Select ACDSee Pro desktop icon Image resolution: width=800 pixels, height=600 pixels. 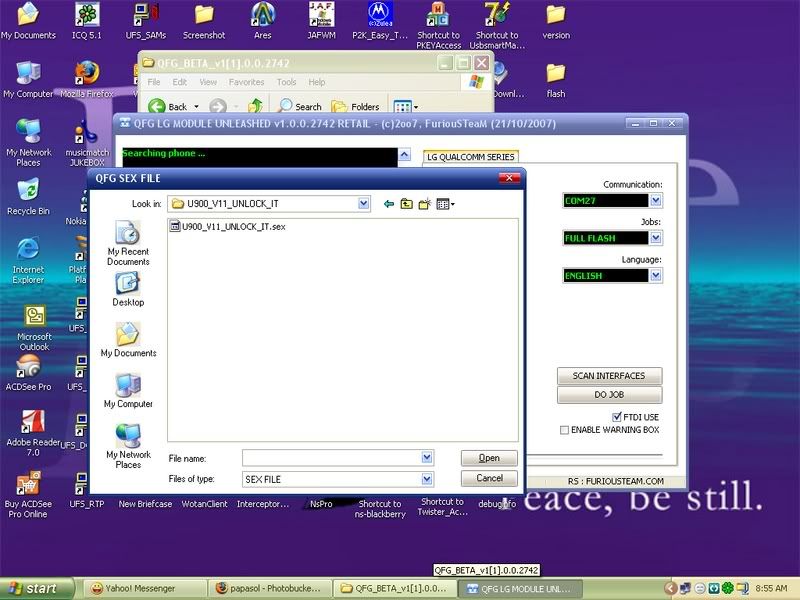pyautogui.click(x=28, y=373)
